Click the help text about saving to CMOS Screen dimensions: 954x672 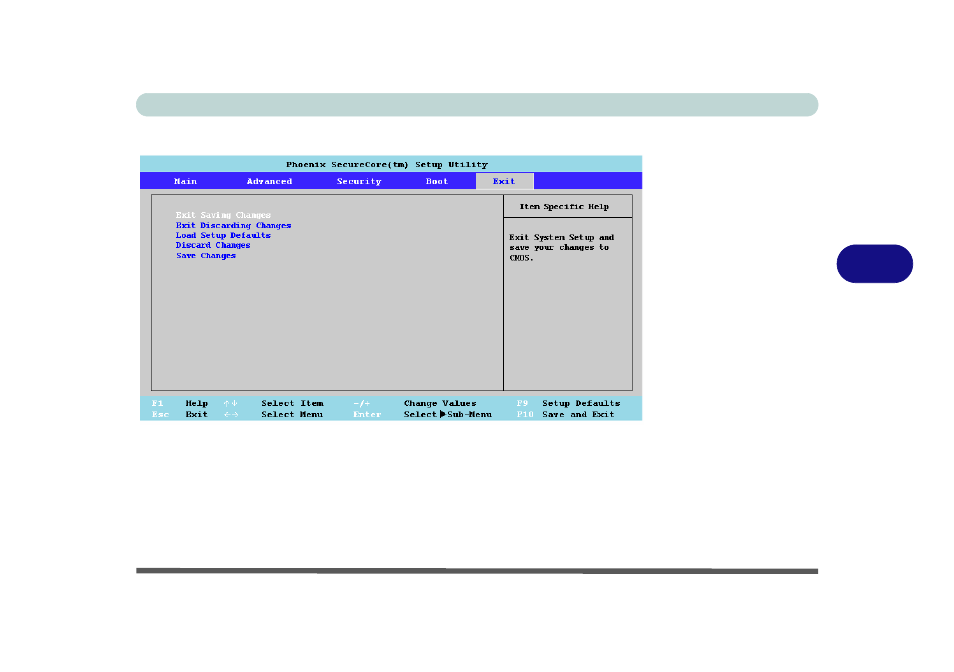pyautogui.click(x=562, y=248)
